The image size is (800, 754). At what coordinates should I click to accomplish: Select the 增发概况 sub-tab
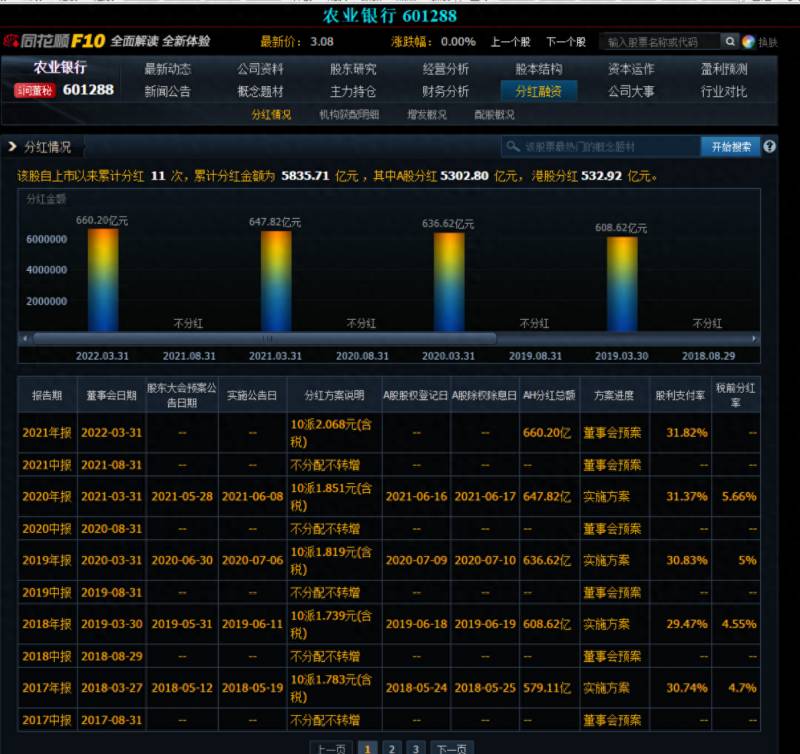[x=427, y=115]
